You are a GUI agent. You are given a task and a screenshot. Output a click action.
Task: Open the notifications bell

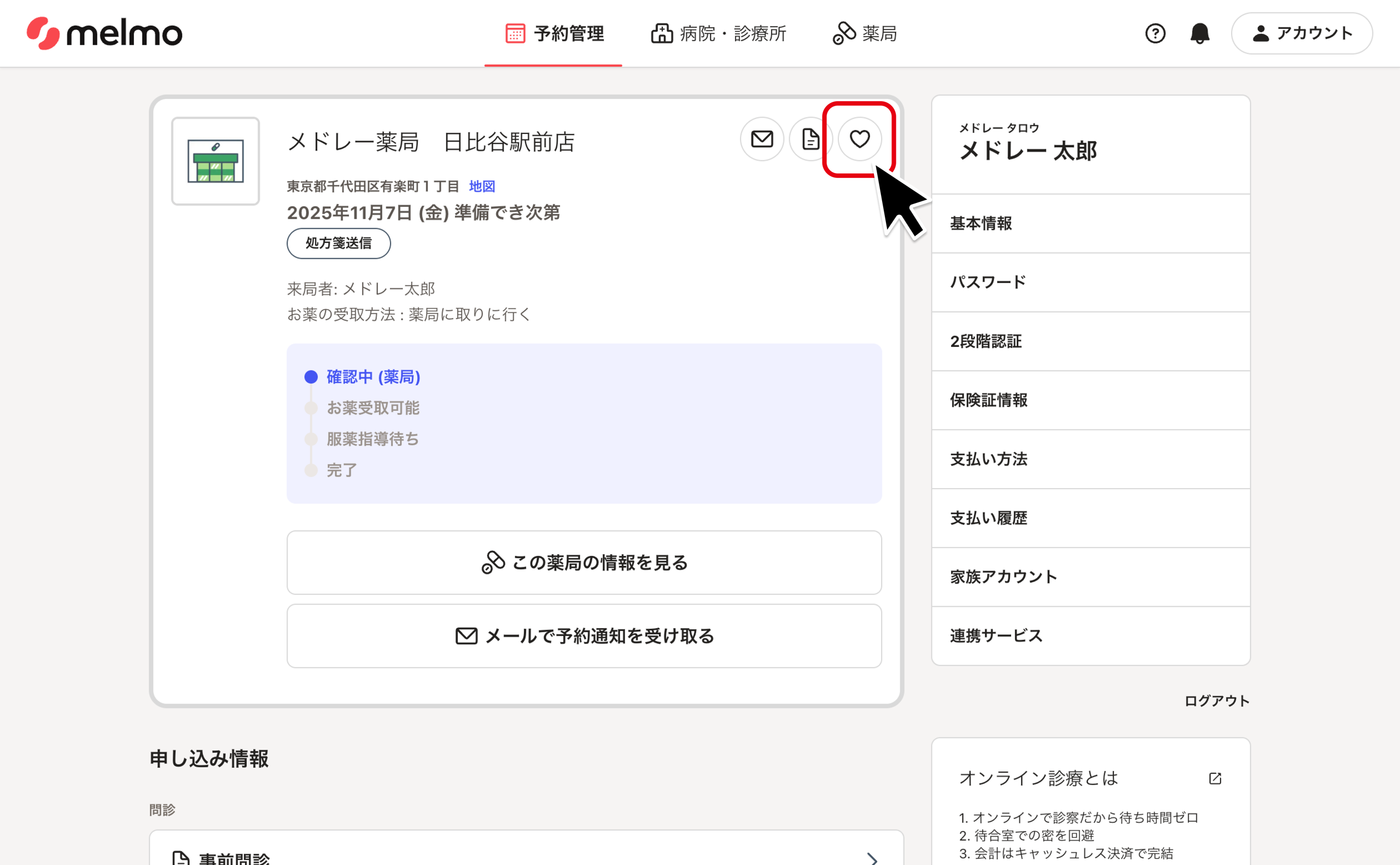coord(1200,33)
